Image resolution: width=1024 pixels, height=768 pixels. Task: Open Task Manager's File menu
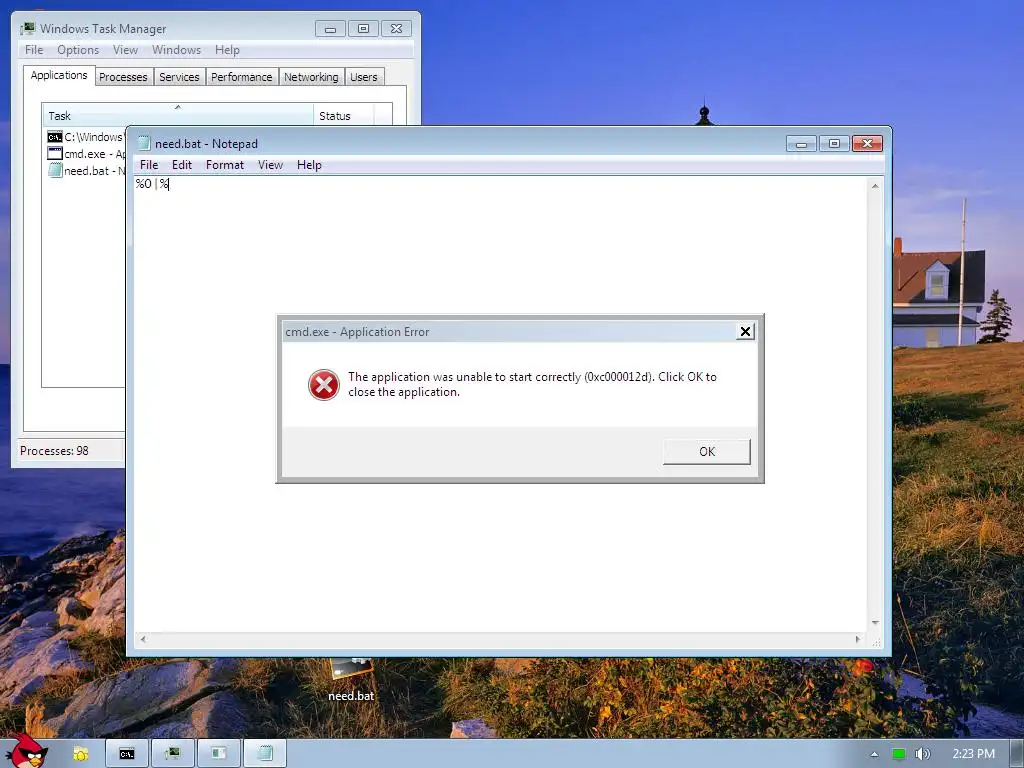tap(34, 50)
